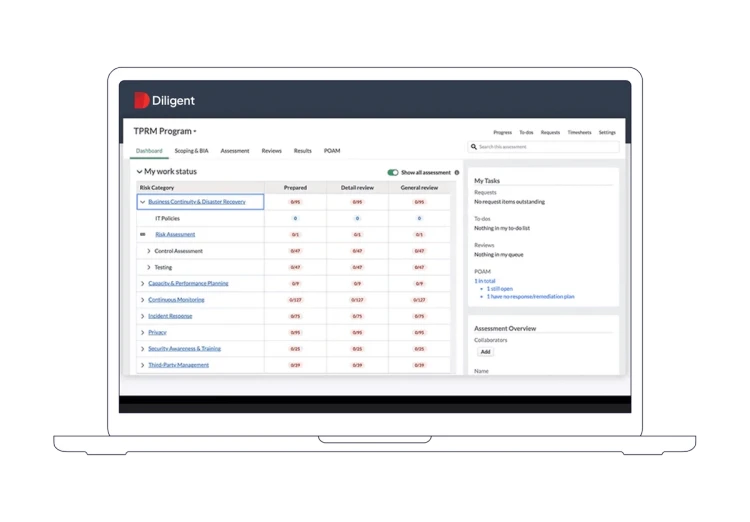
Task: Click the My Tasks heading
Action: 487,181
